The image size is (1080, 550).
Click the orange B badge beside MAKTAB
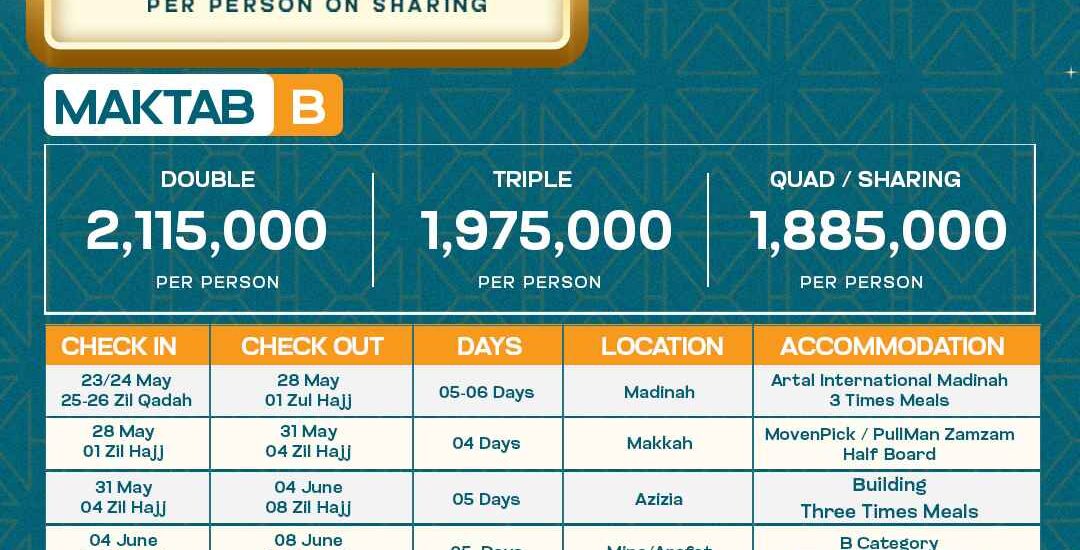(x=308, y=106)
